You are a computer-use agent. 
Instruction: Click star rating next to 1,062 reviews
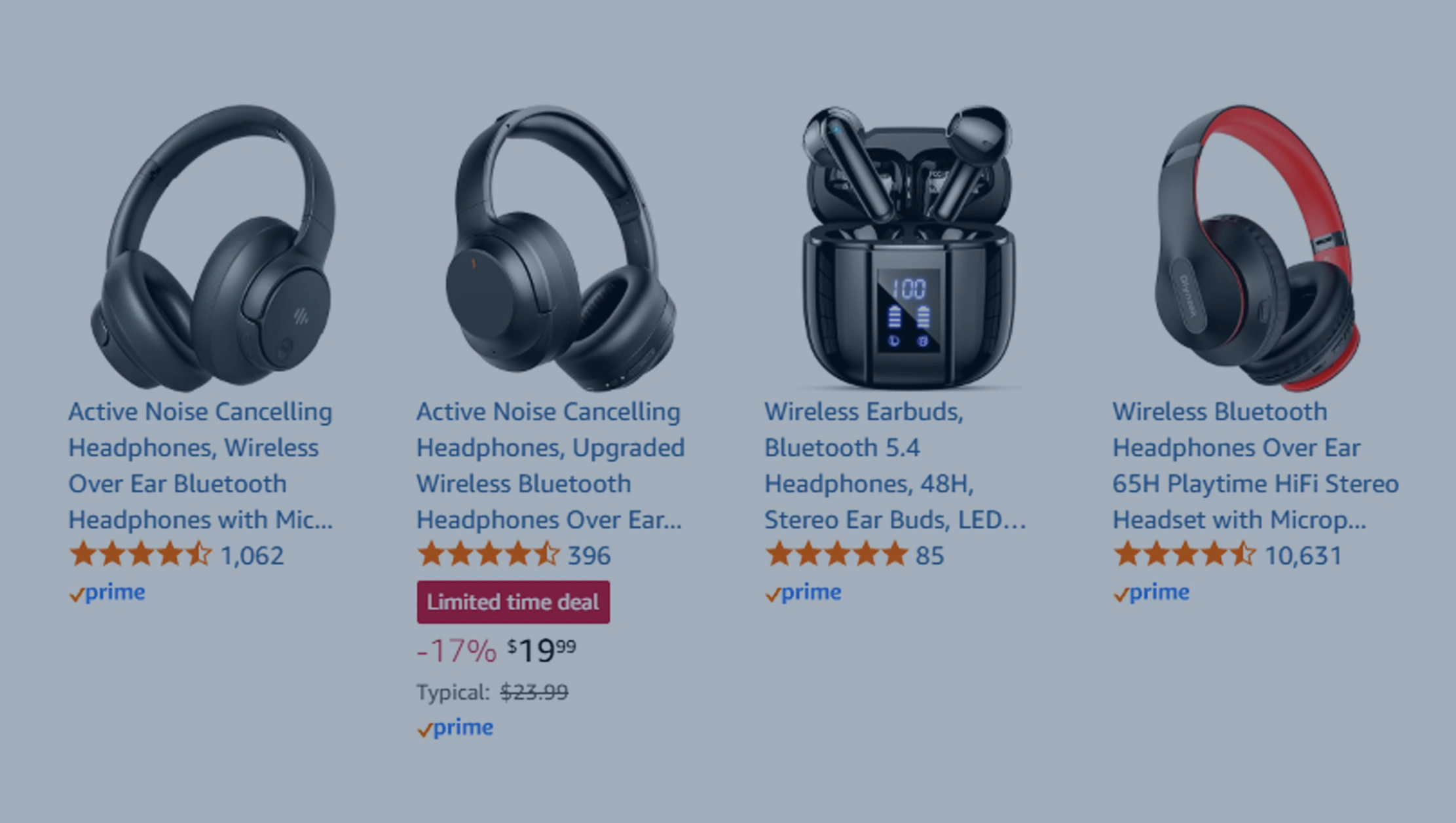pyautogui.click(x=141, y=555)
